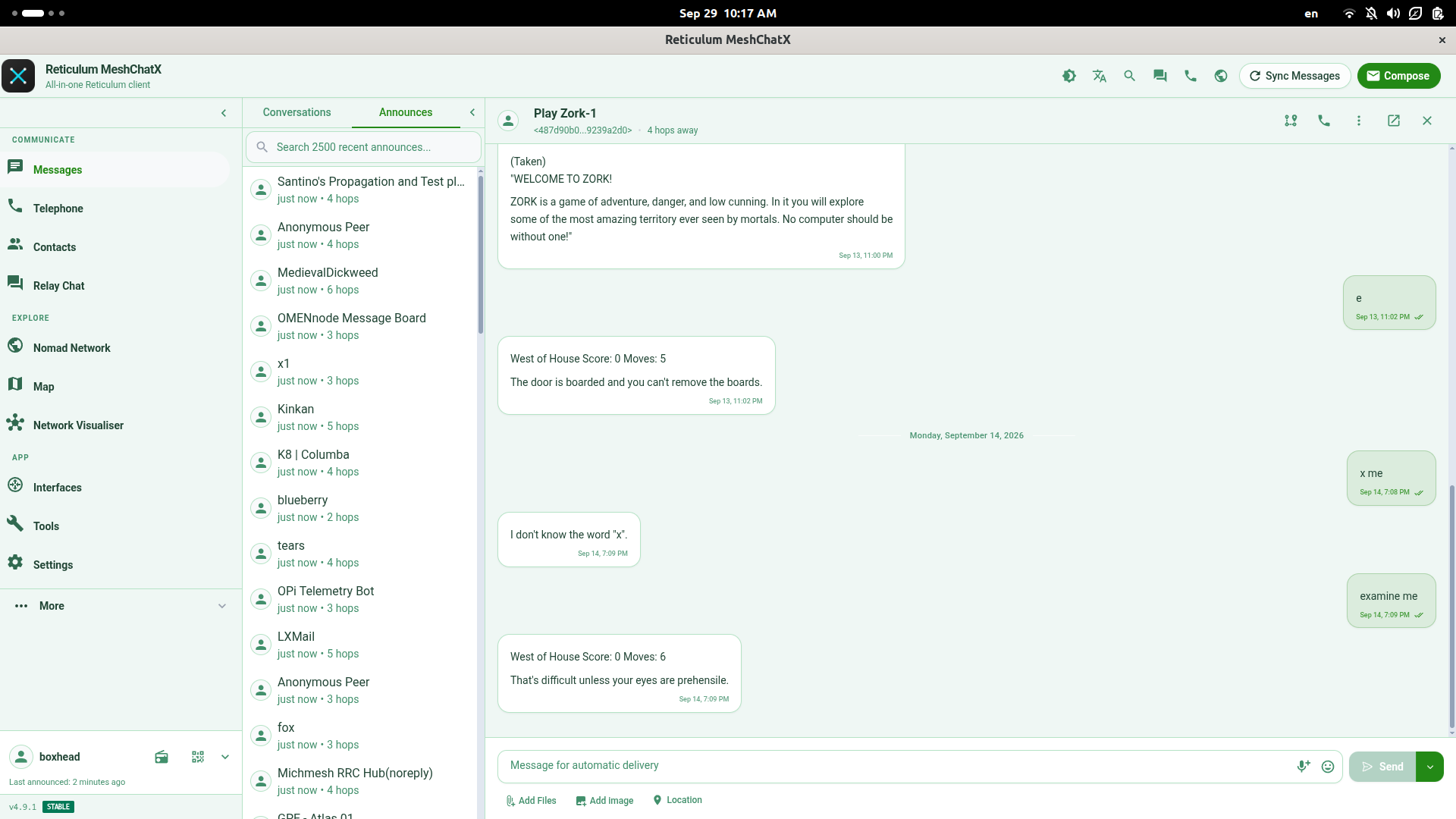
Task: Open OMENnode Message Board announce
Action: (x=361, y=326)
